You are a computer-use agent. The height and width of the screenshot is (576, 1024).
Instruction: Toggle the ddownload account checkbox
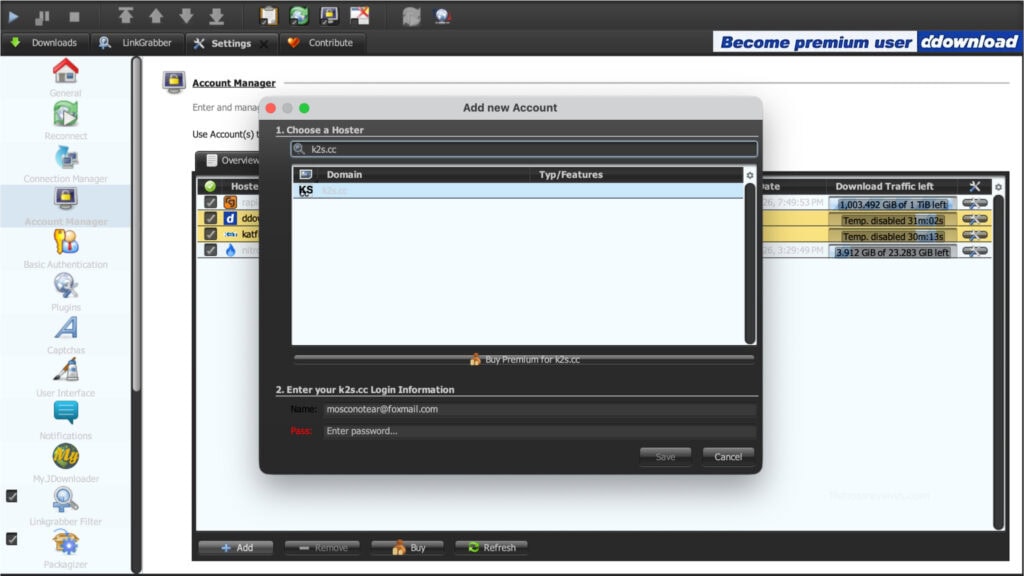[x=210, y=218]
